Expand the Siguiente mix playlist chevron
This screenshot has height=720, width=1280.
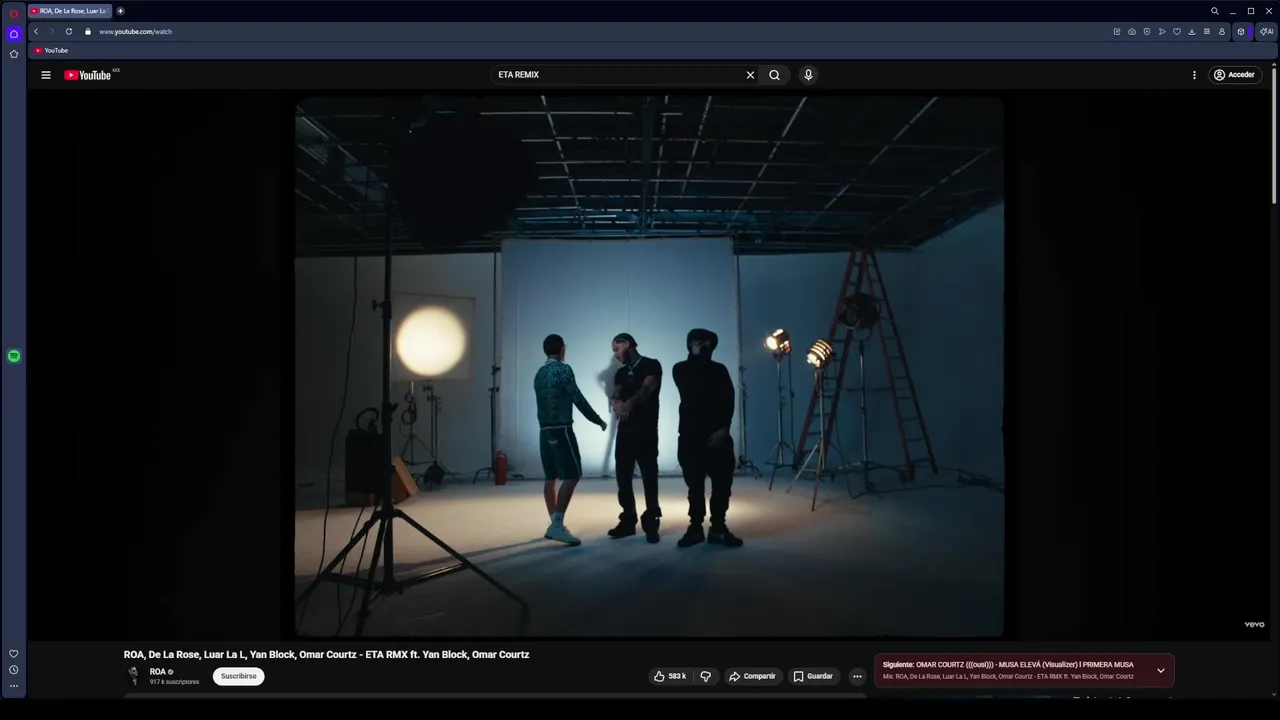click(1161, 670)
